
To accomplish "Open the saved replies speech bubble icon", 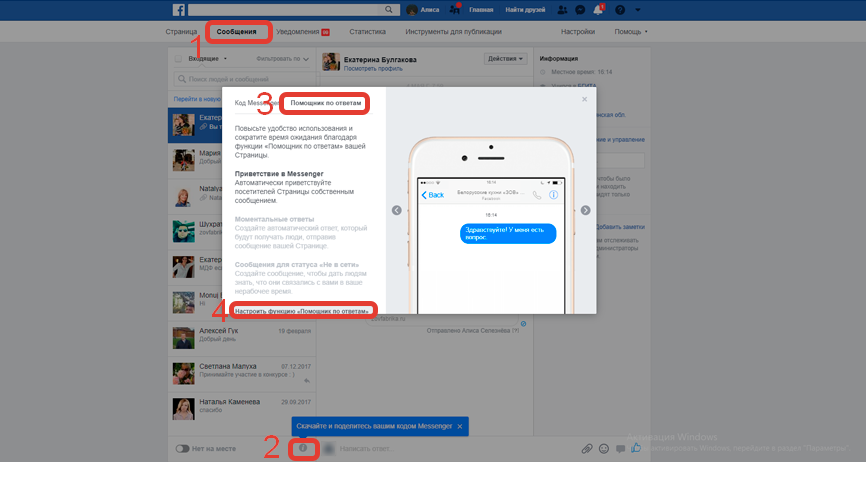I will tap(620, 449).
